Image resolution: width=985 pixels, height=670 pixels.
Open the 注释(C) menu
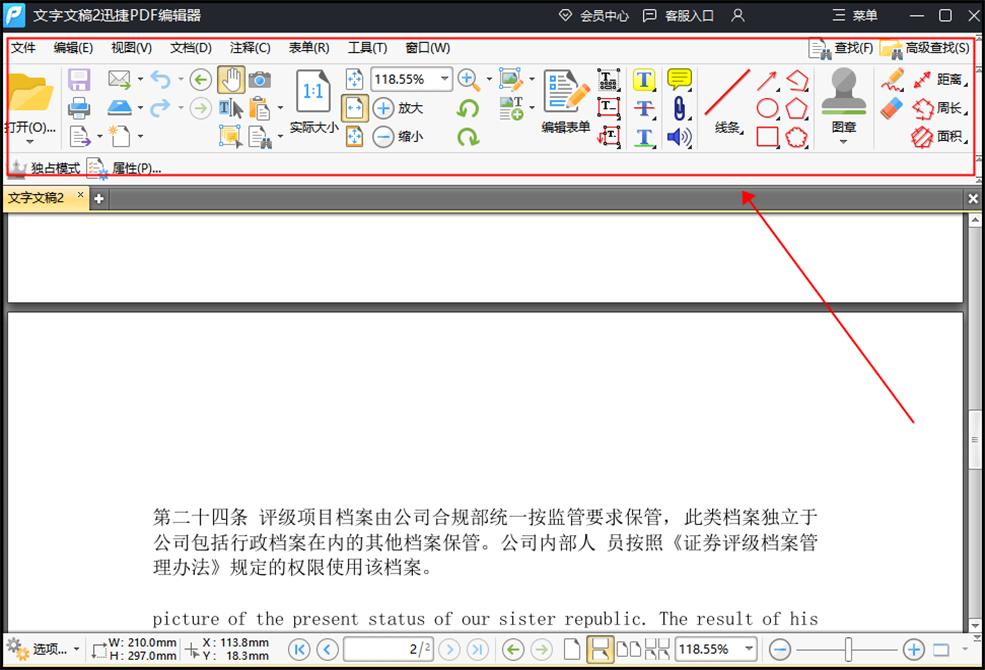click(x=249, y=47)
